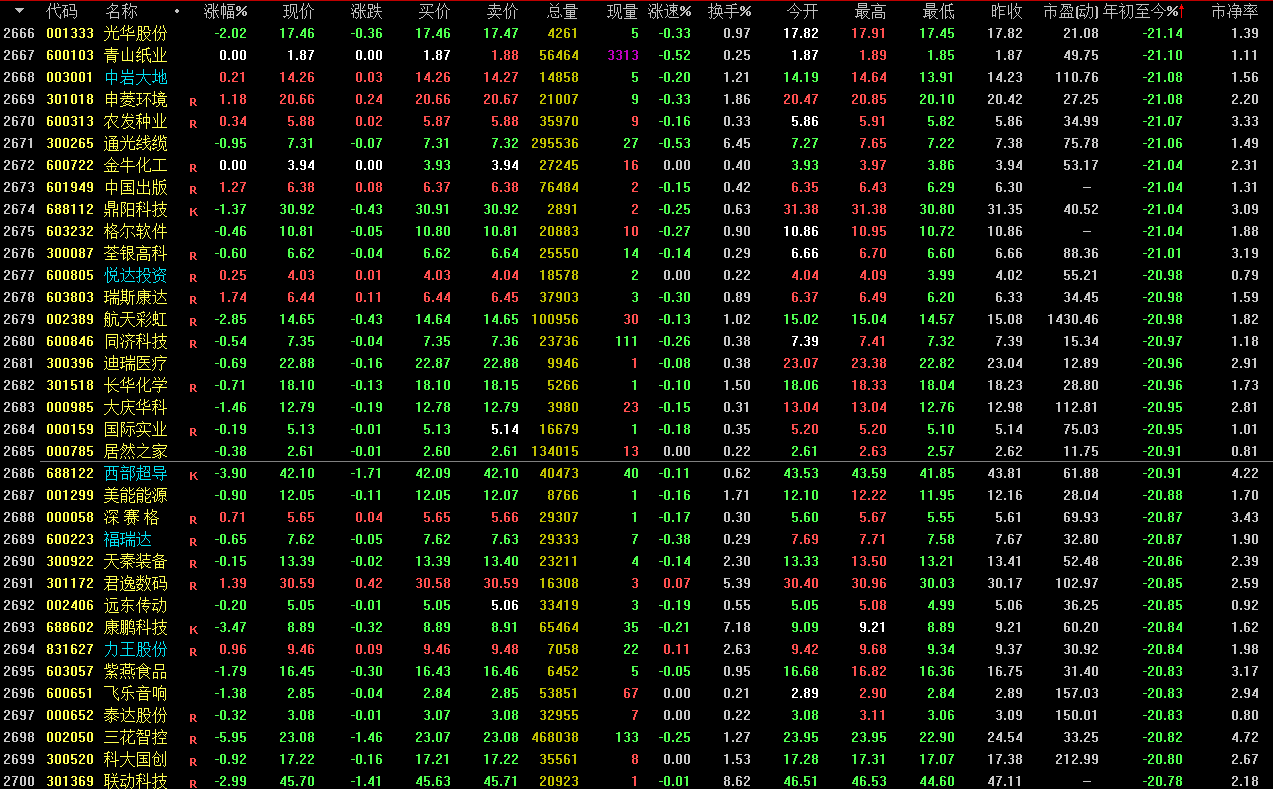Click the 最低 column header
The height and width of the screenshot is (789, 1273).
[938, 12]
